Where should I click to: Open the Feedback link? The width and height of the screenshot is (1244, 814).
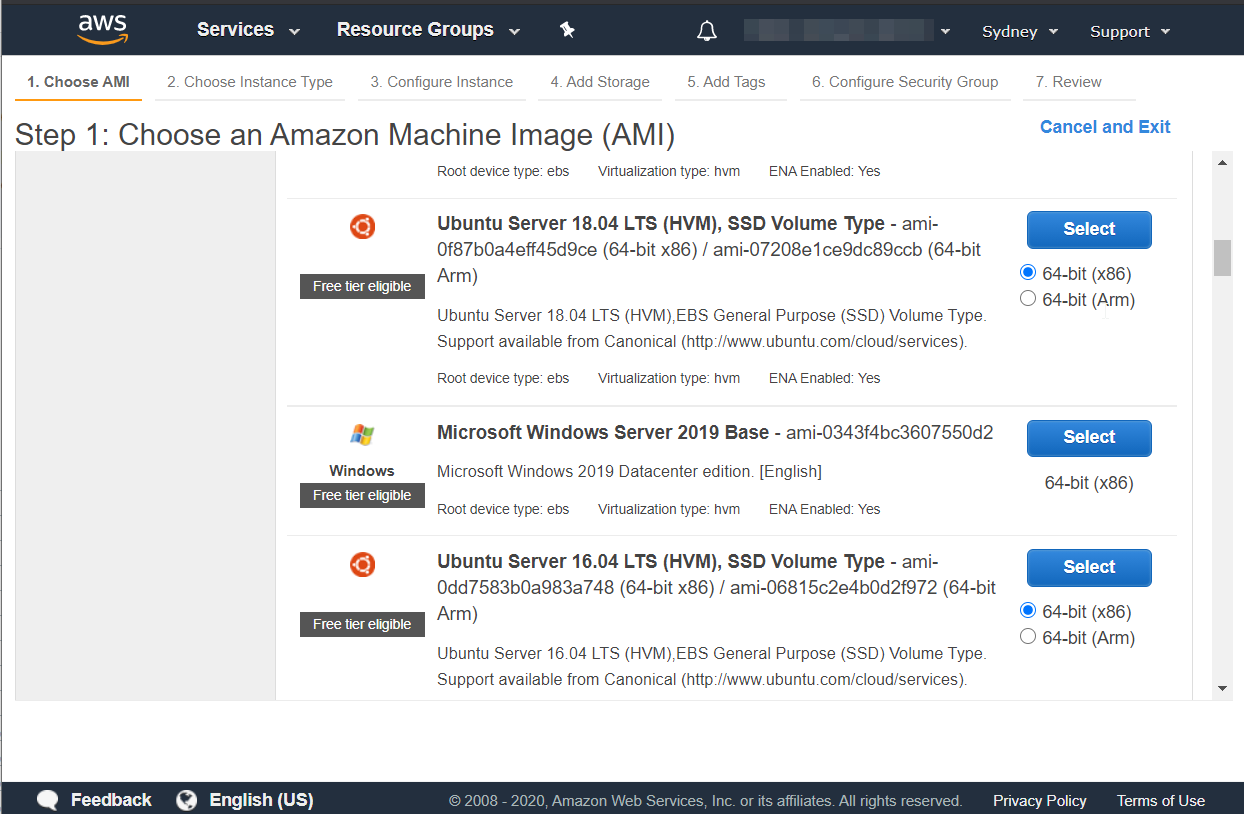tap(111, 800)
